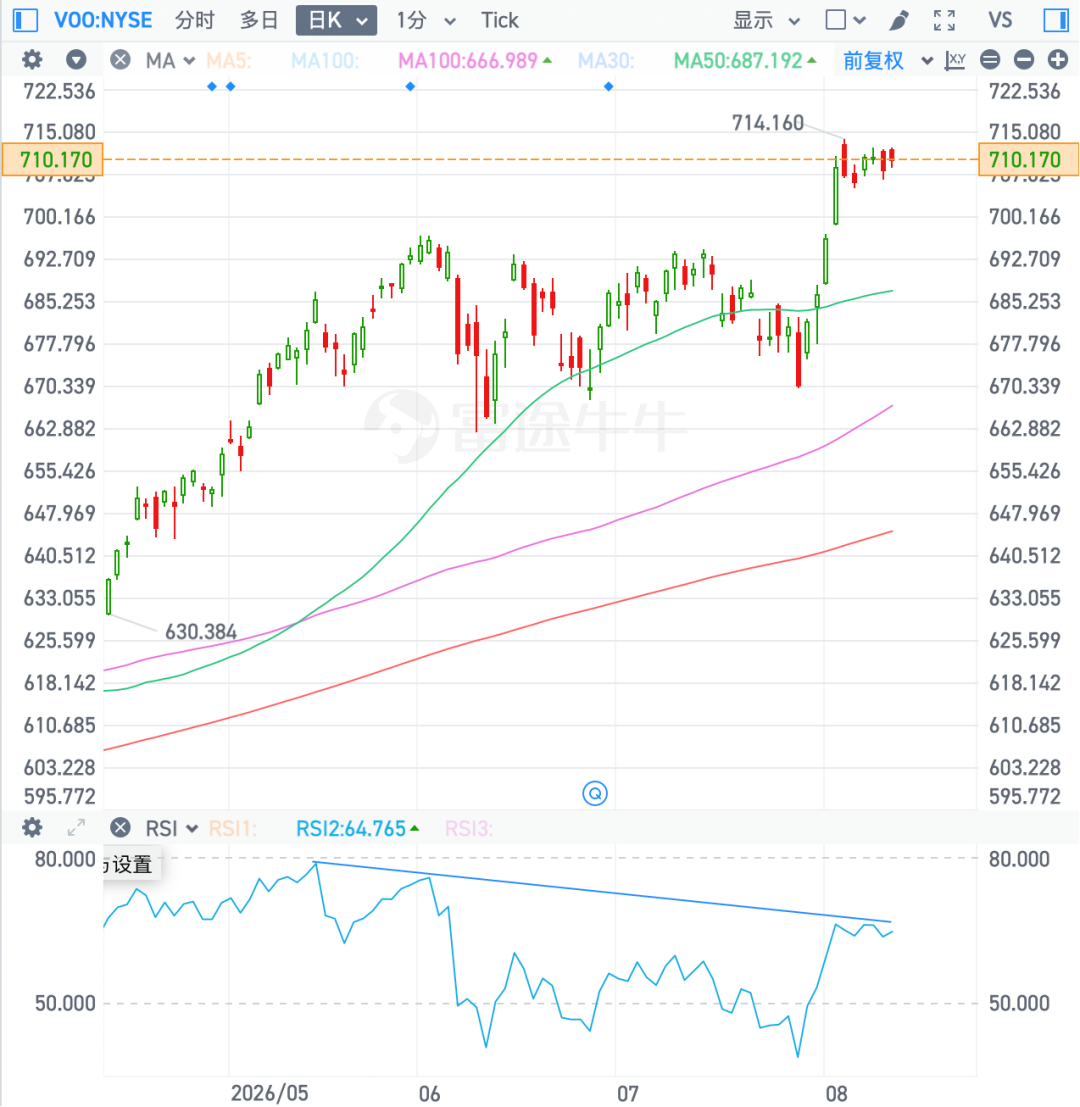
Task: Toggle the faded MA30 line visibility
Action: point(606,61)
